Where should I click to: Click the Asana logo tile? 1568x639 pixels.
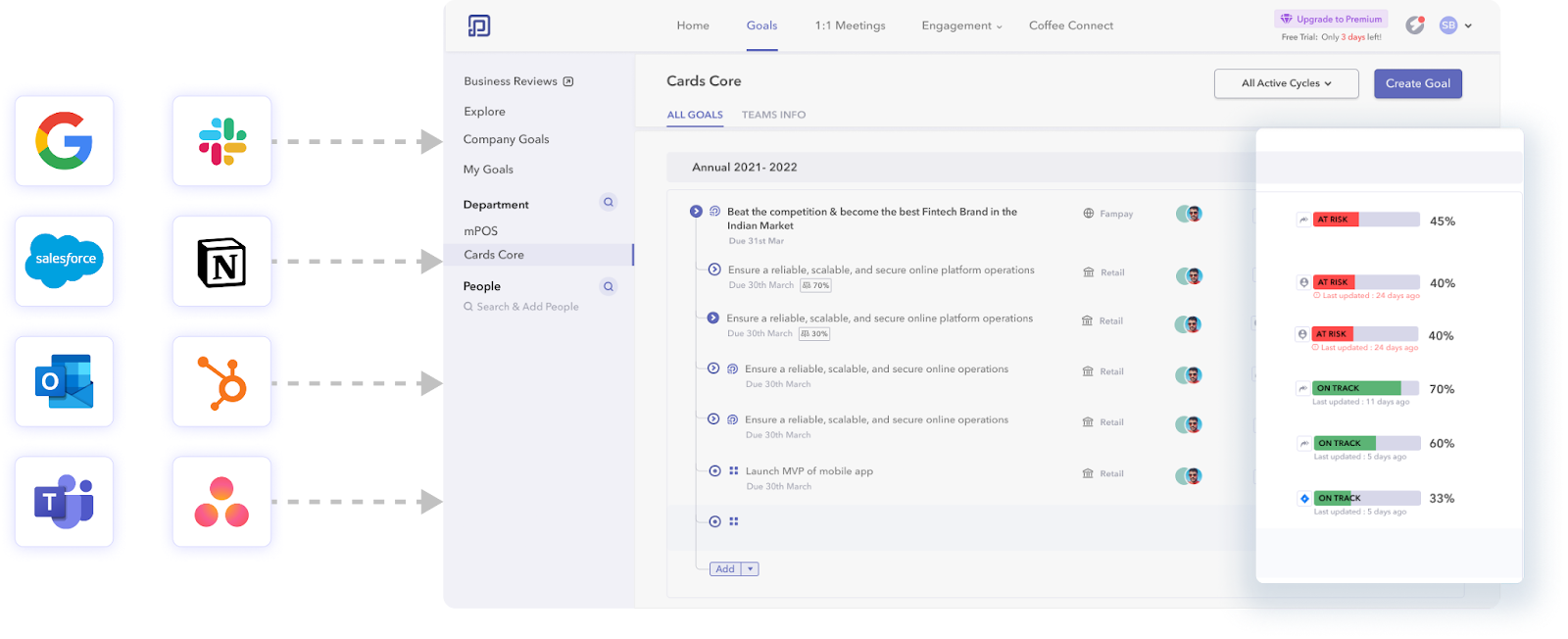coord(222,502)
